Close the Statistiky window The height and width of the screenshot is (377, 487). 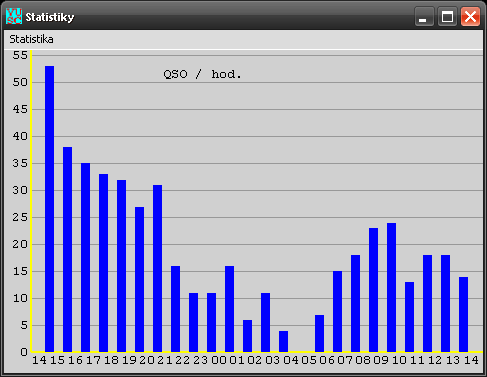tap(470, 16)
